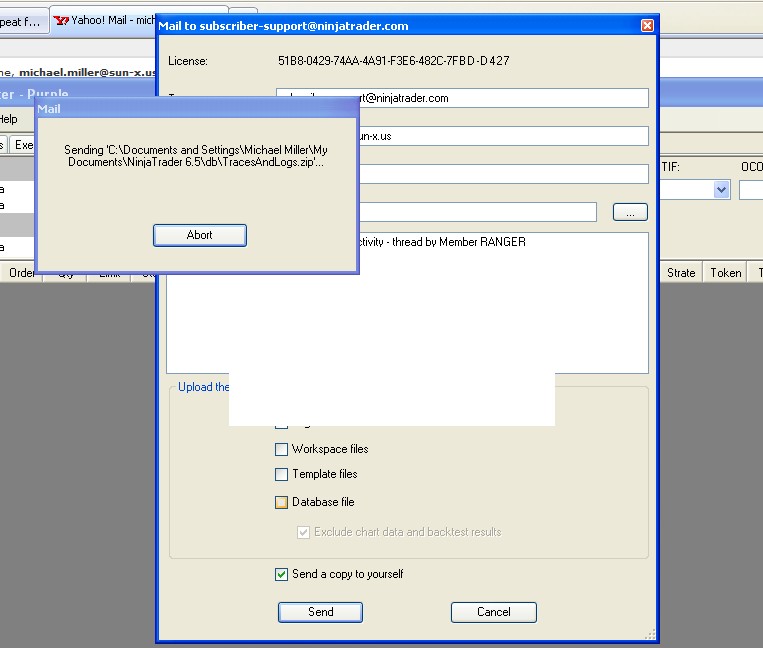Click the attachment path field beside the '...' button
Screen dimensions: 763x648
(478, 212)
